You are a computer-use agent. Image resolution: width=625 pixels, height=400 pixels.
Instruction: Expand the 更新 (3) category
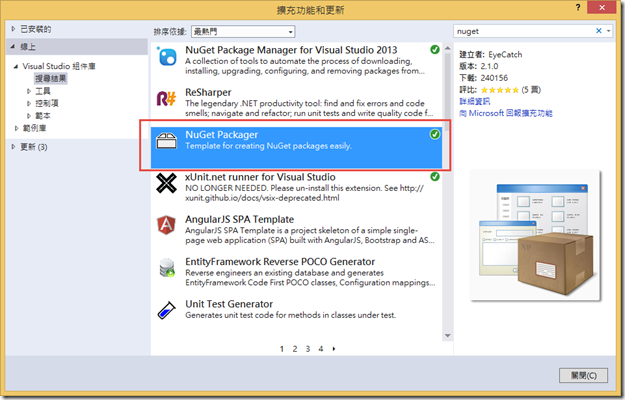13,147
